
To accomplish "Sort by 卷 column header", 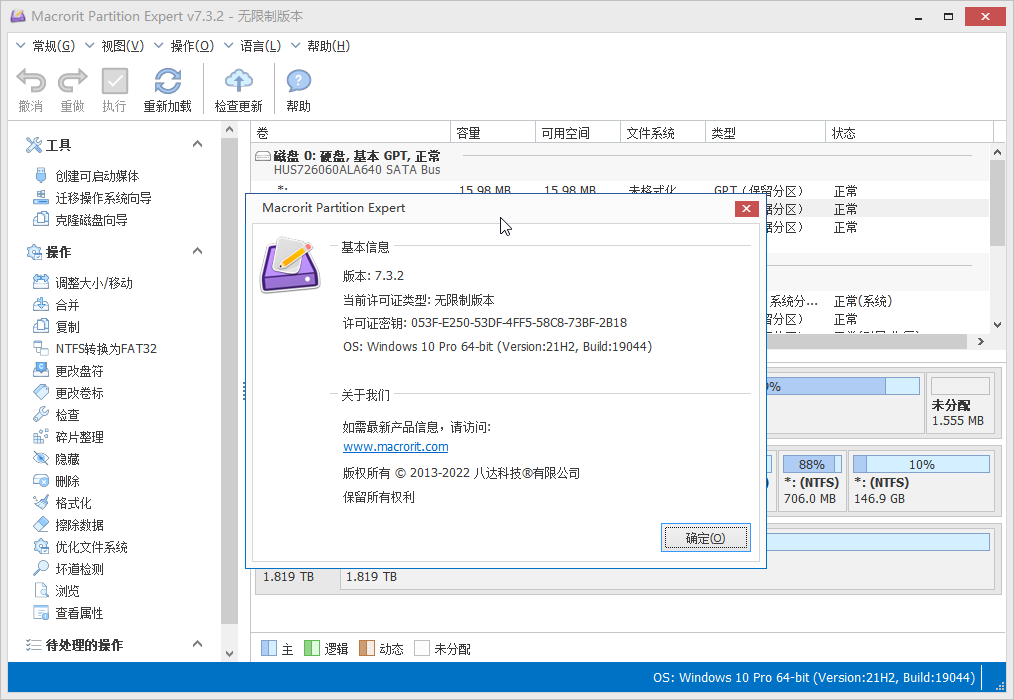I will click(x=351, y=133).
